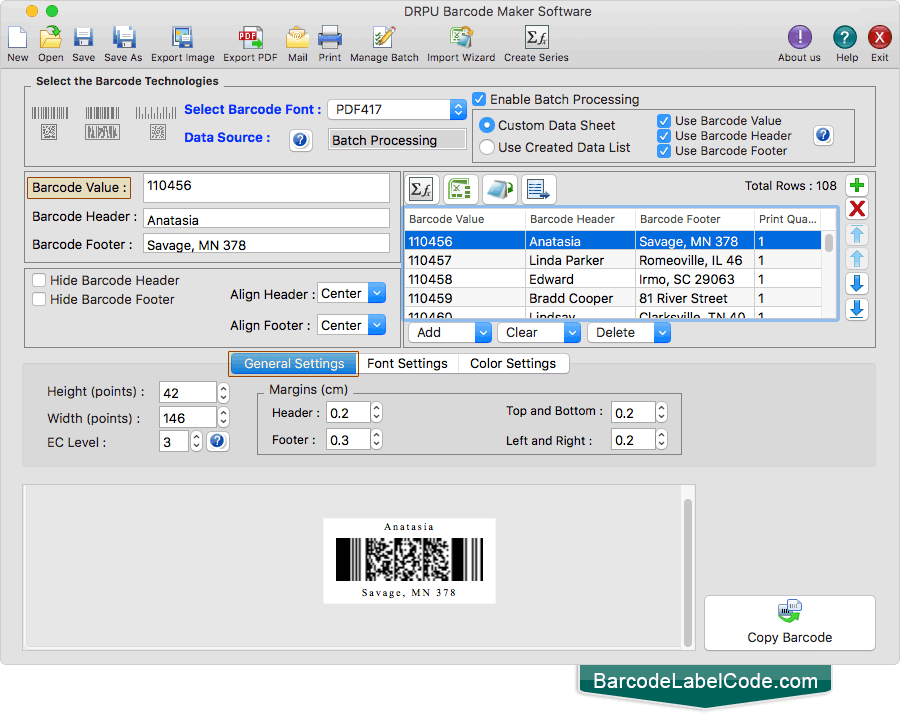This screenshot has height=713, width=900.
Task: Click the help icon beside Use Barcode Header
Action: point(823,135)
